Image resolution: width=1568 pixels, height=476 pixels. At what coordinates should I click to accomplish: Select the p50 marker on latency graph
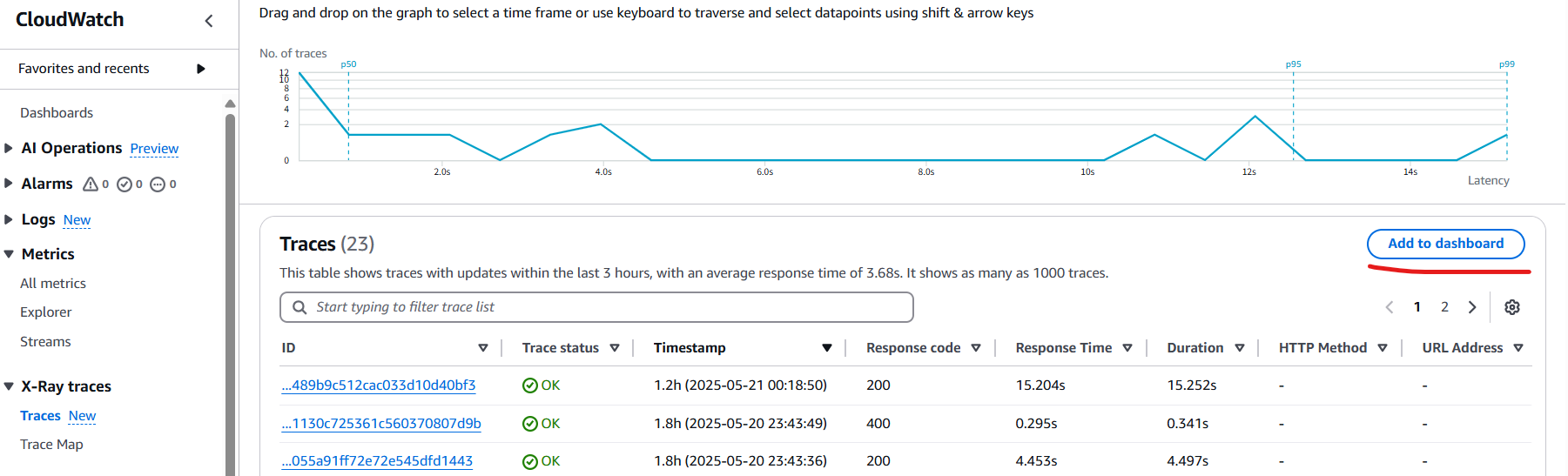click(348, 64)
